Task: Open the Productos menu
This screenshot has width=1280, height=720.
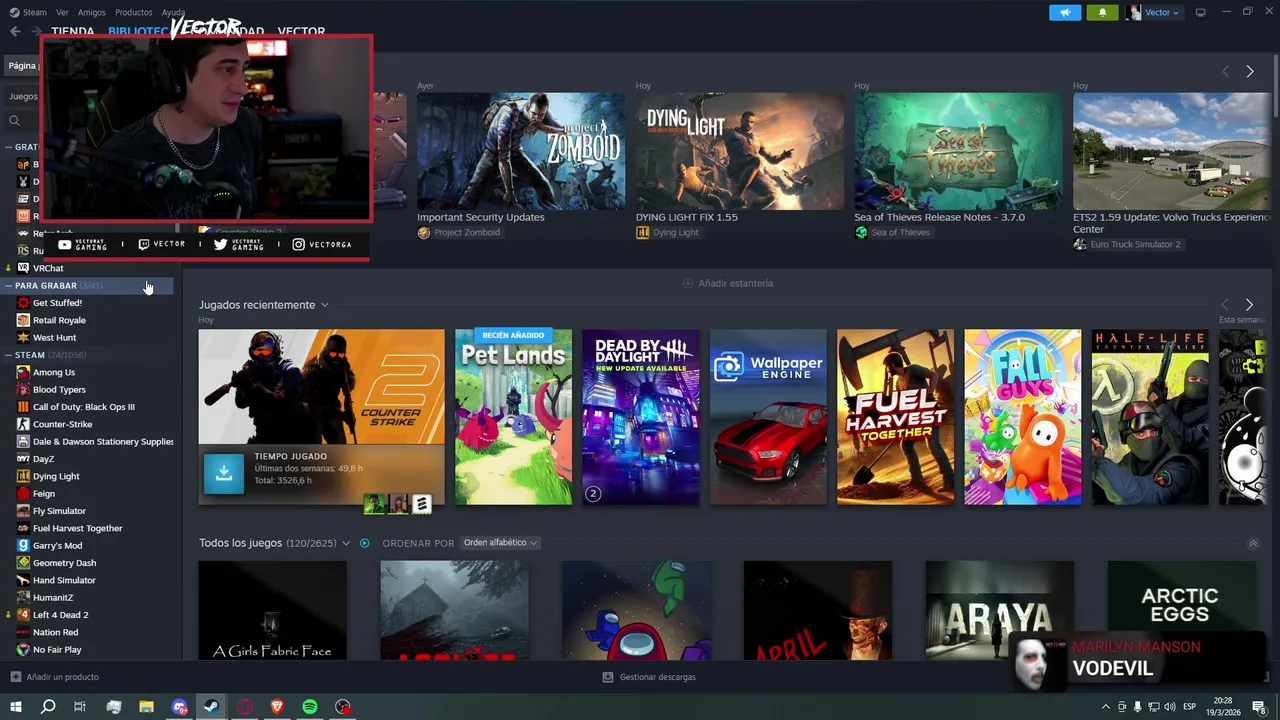Action: tap(134, 12)
